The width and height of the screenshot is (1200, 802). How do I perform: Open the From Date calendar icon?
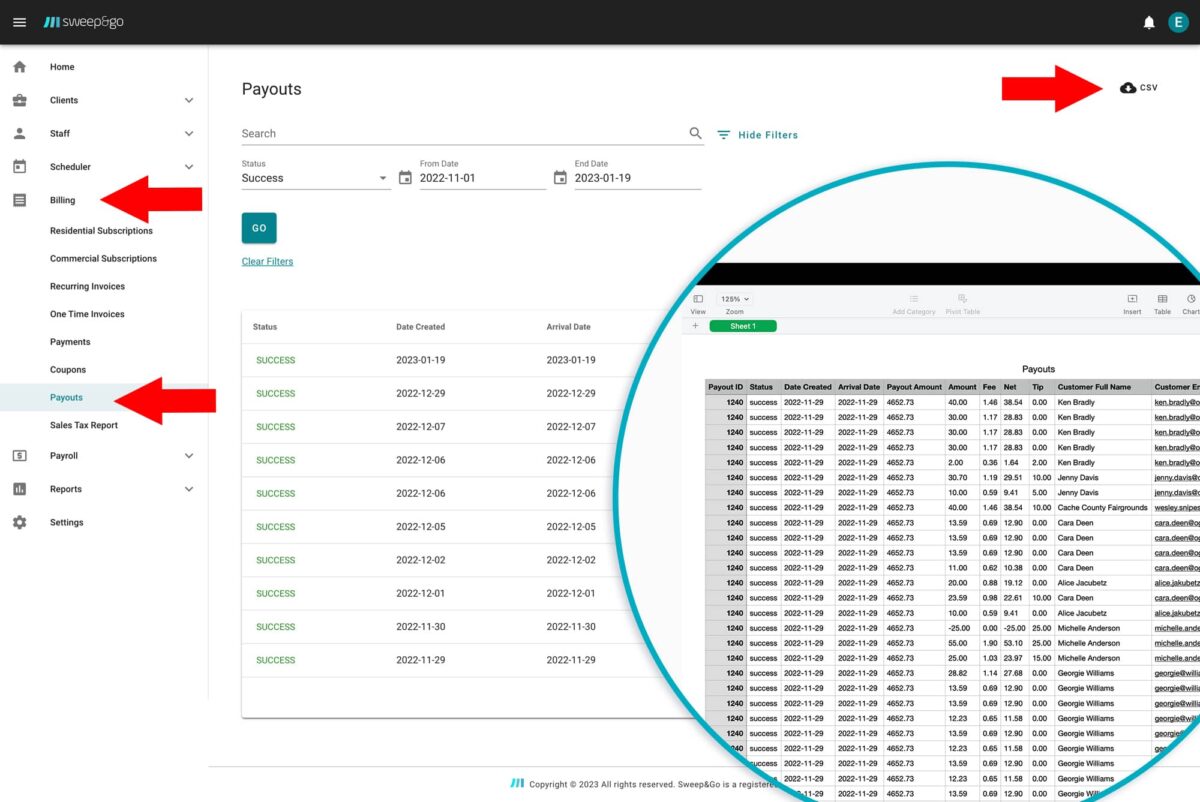[405, 178]
